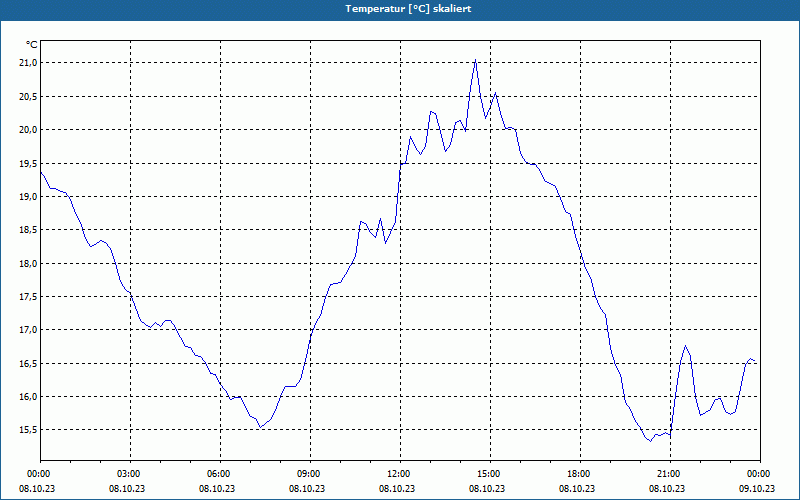The image size is (800, 500).
Task: Pick the 17,0 y-axis label
Action: click(28, 330)
